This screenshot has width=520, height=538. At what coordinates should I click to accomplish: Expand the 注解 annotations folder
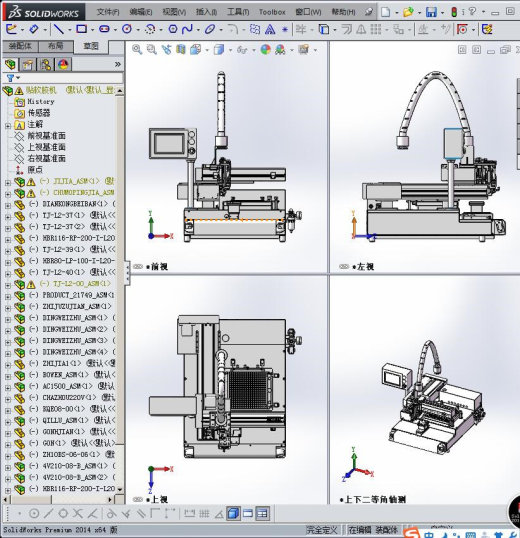pos(8,126)
